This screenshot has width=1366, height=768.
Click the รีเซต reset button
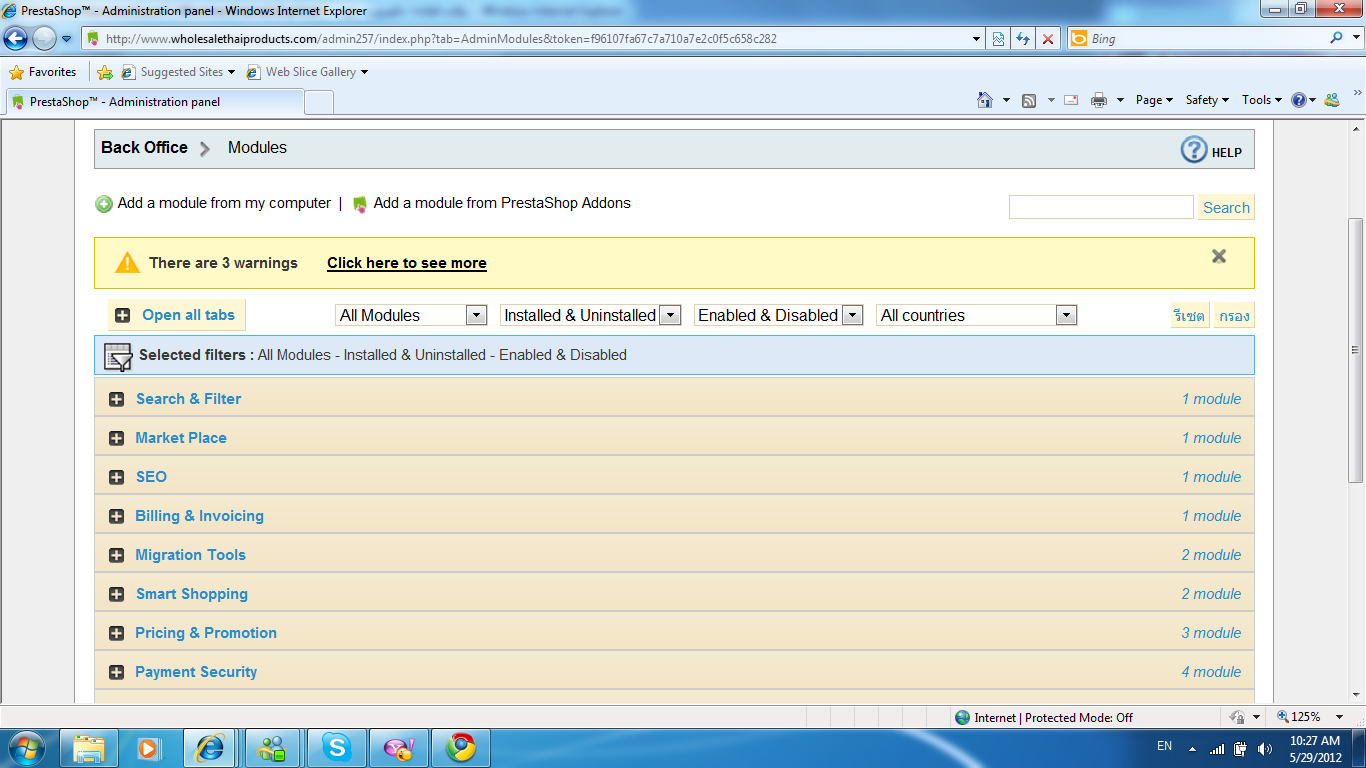[1189, 315]
